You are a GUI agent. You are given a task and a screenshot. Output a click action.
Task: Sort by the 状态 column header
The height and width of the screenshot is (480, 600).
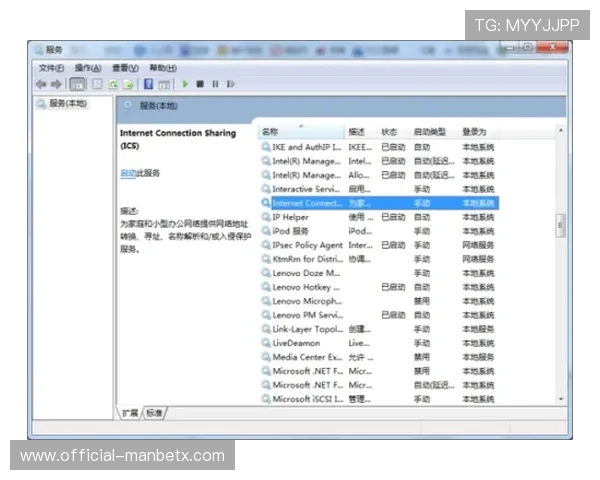click(x=394, y=132)
